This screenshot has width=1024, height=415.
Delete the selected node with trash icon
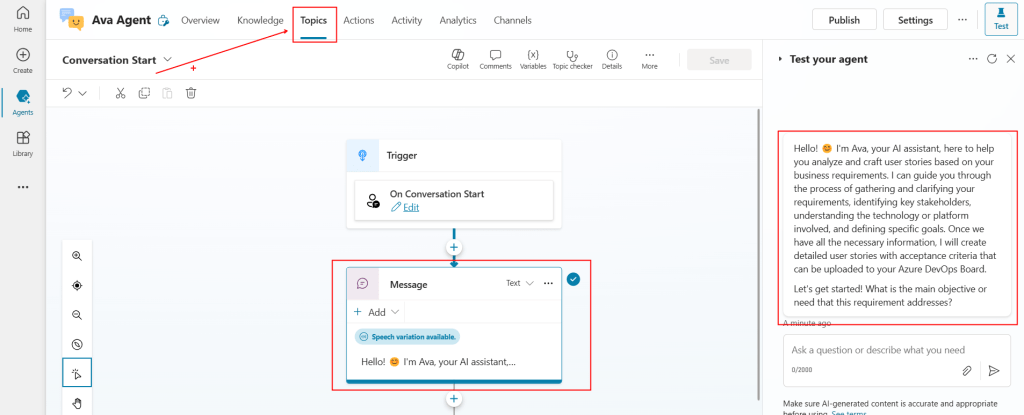click(190, 93)
